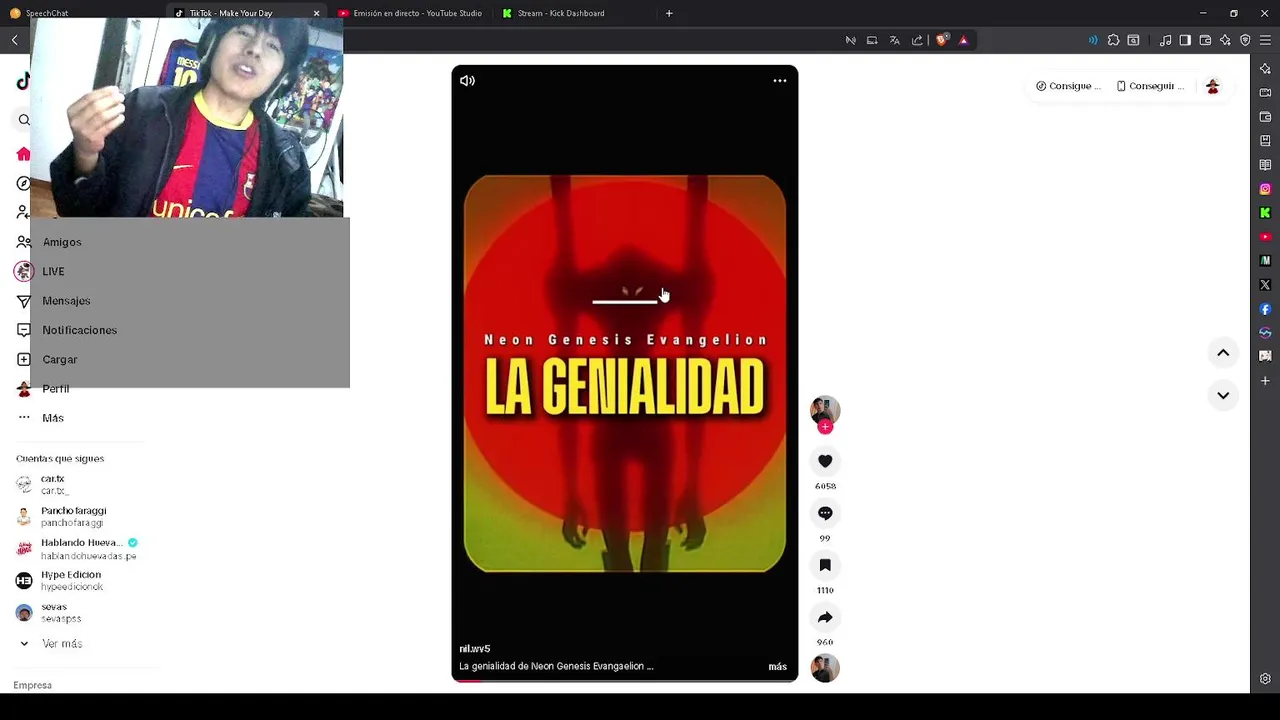This screenshot has height=720, width=1280.
Task: Open the Brave Wallet icon in toolbar
Action: (1205, 40)
